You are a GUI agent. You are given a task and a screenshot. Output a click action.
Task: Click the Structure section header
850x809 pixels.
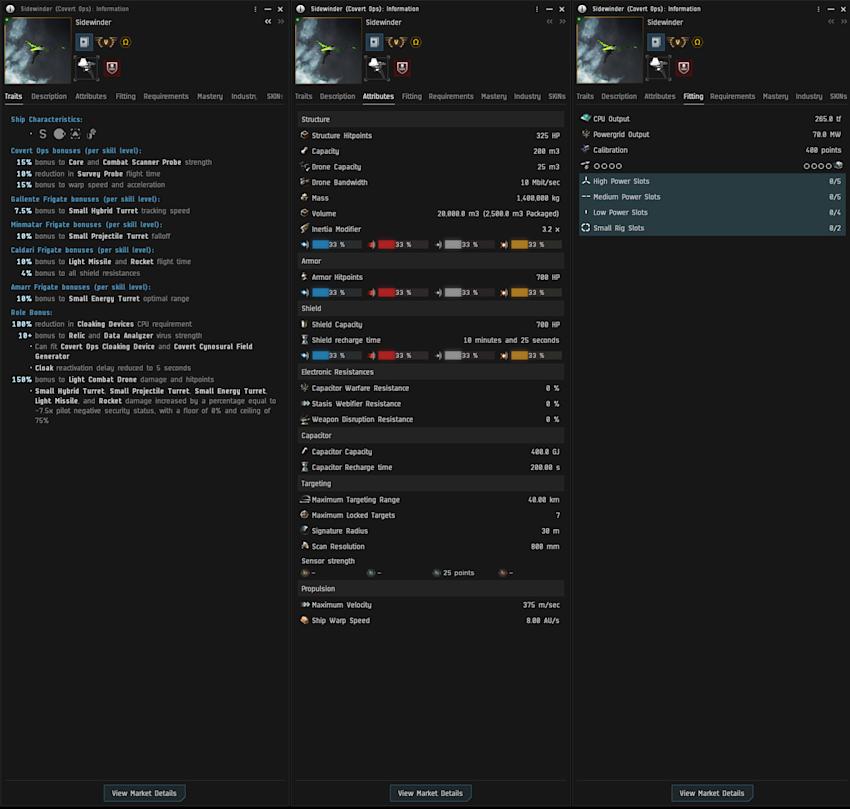tap(430, 119)
